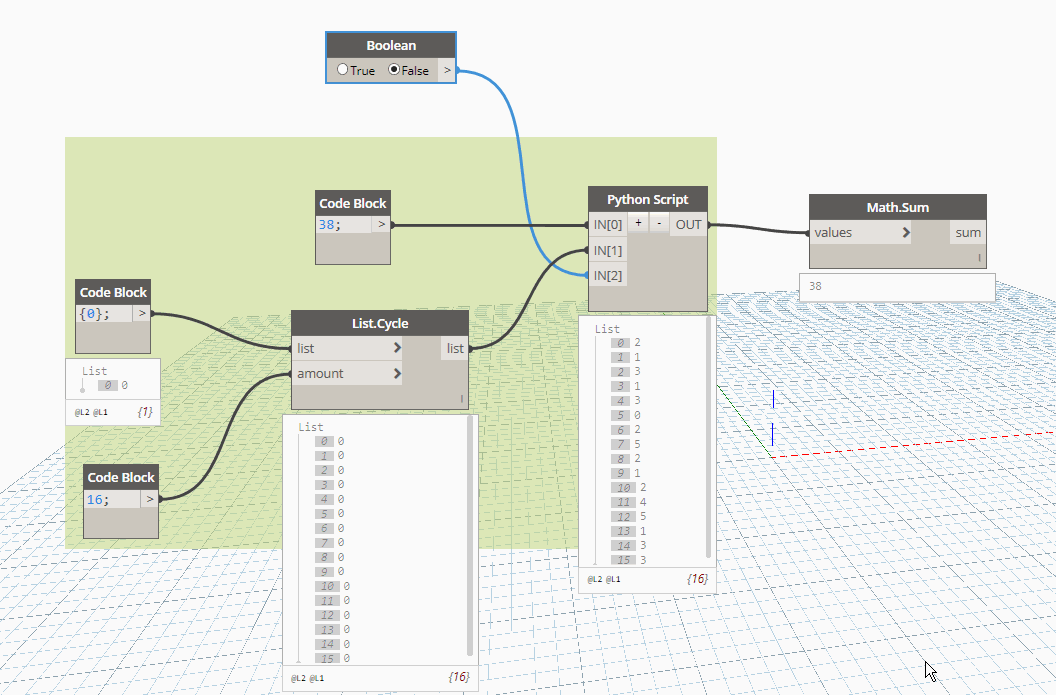Click index 12 row in Python Script output list
This screenshot has width=1056, height=695.
pos(629,517)
